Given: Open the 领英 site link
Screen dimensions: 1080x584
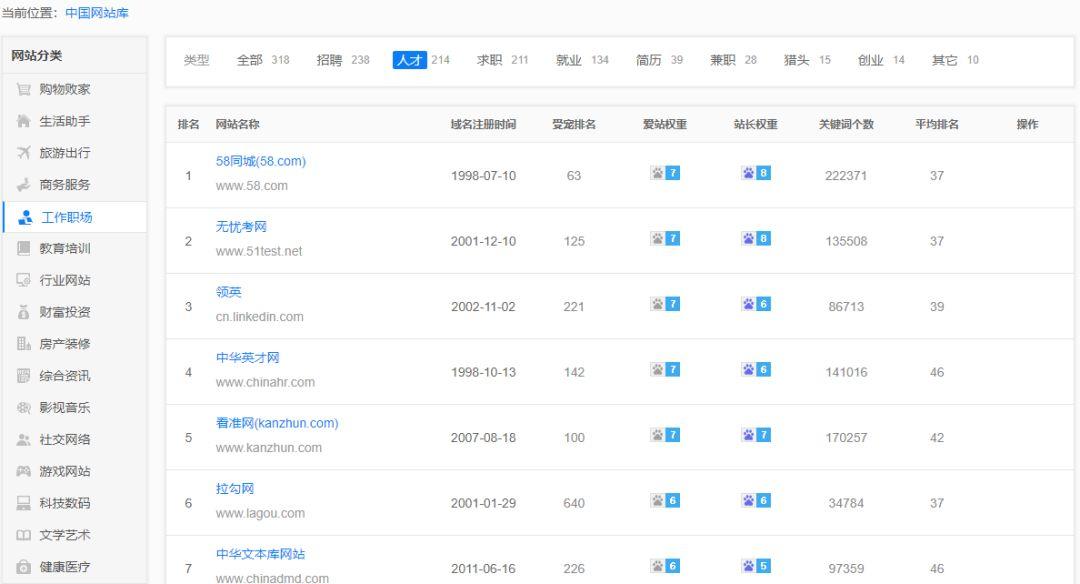Looking at the screenshot, I should tap(229, 292).
